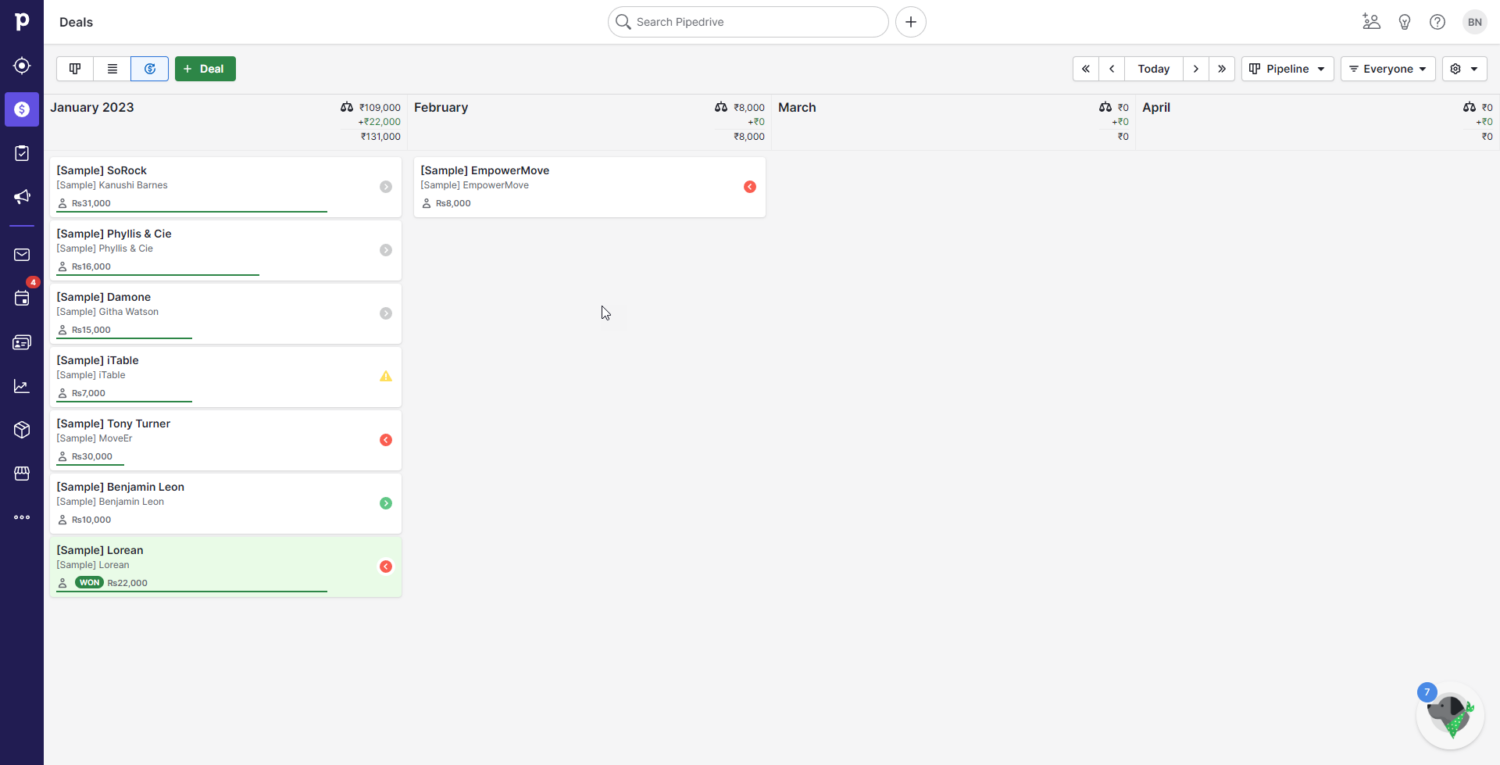
Task: Switch to pipeline (kanban) view
Action: tap(75, 69)
